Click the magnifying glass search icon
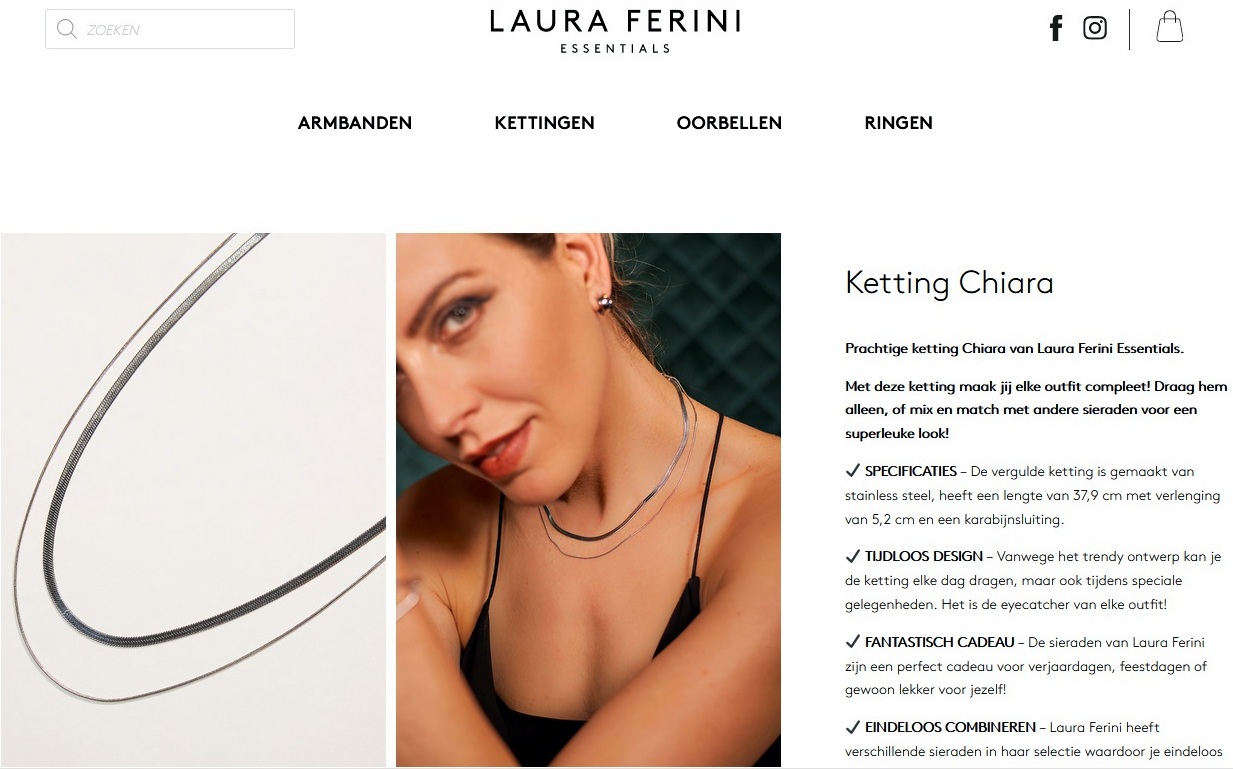Screen dimensions: 1233x769 tap(67, 29)
